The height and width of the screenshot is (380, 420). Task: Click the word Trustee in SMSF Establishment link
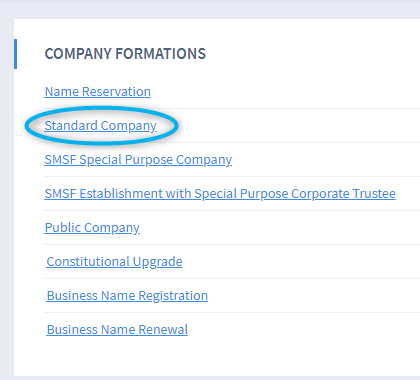pos(374,194)
